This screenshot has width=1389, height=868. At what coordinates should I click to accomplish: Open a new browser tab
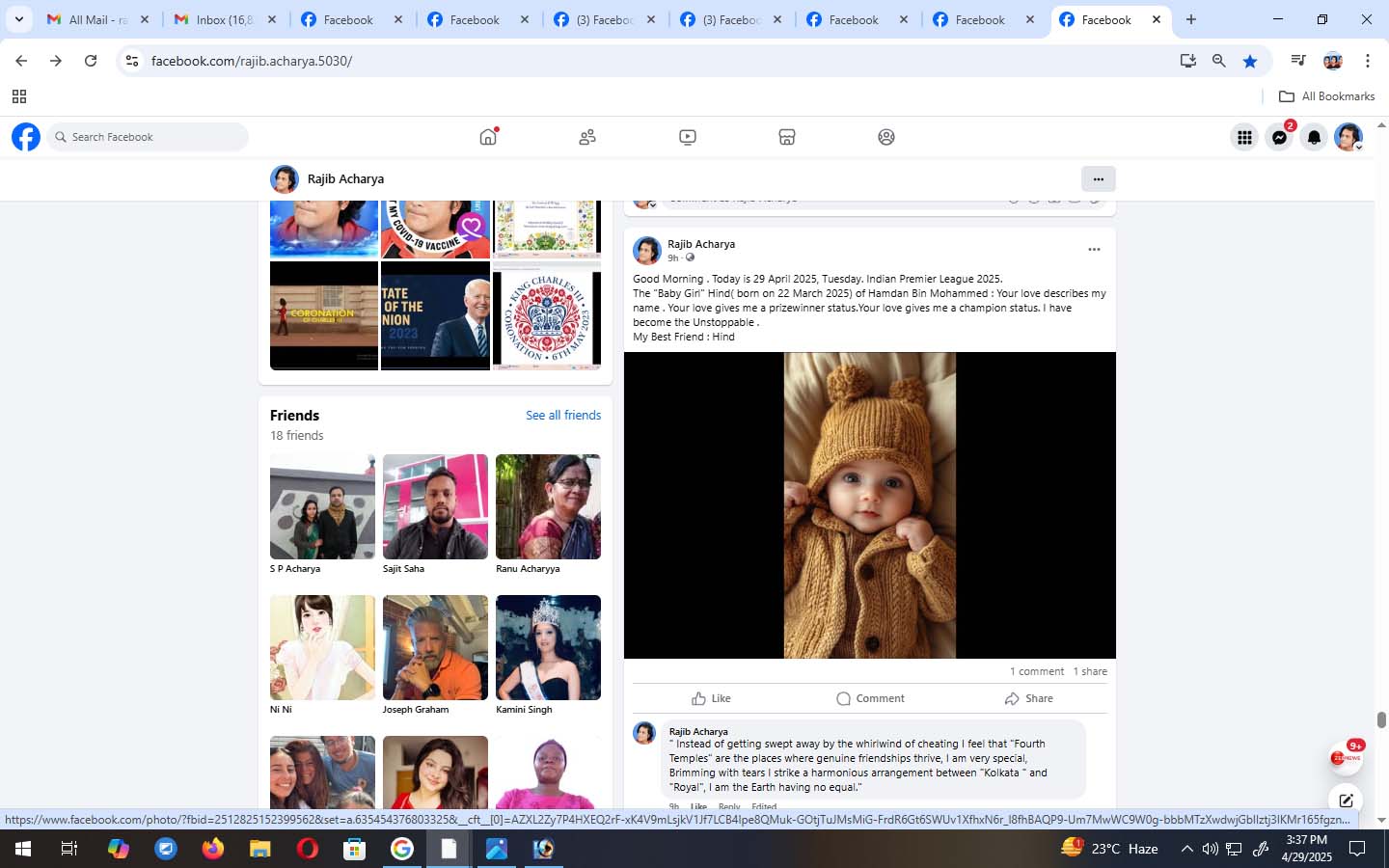click(x=1191, y=19)
